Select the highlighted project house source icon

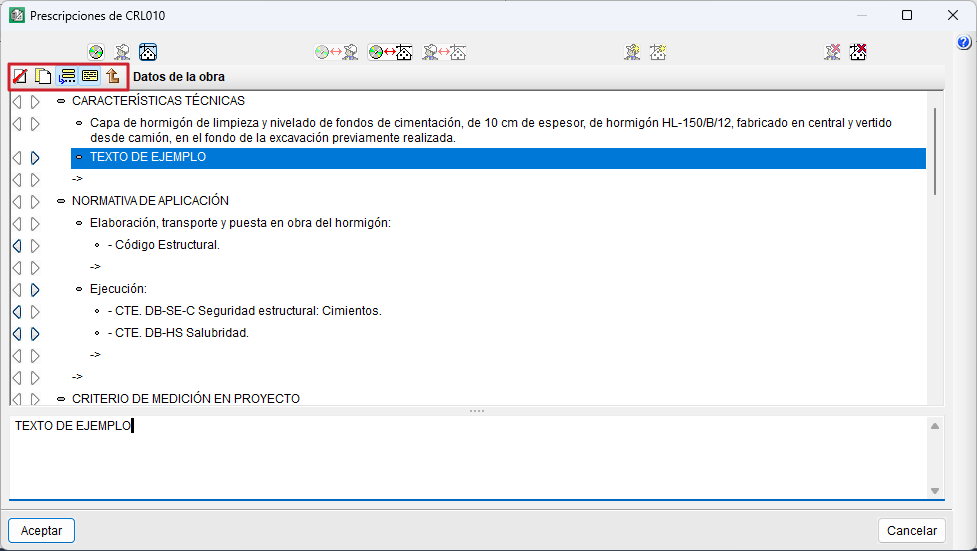point(148,52)
